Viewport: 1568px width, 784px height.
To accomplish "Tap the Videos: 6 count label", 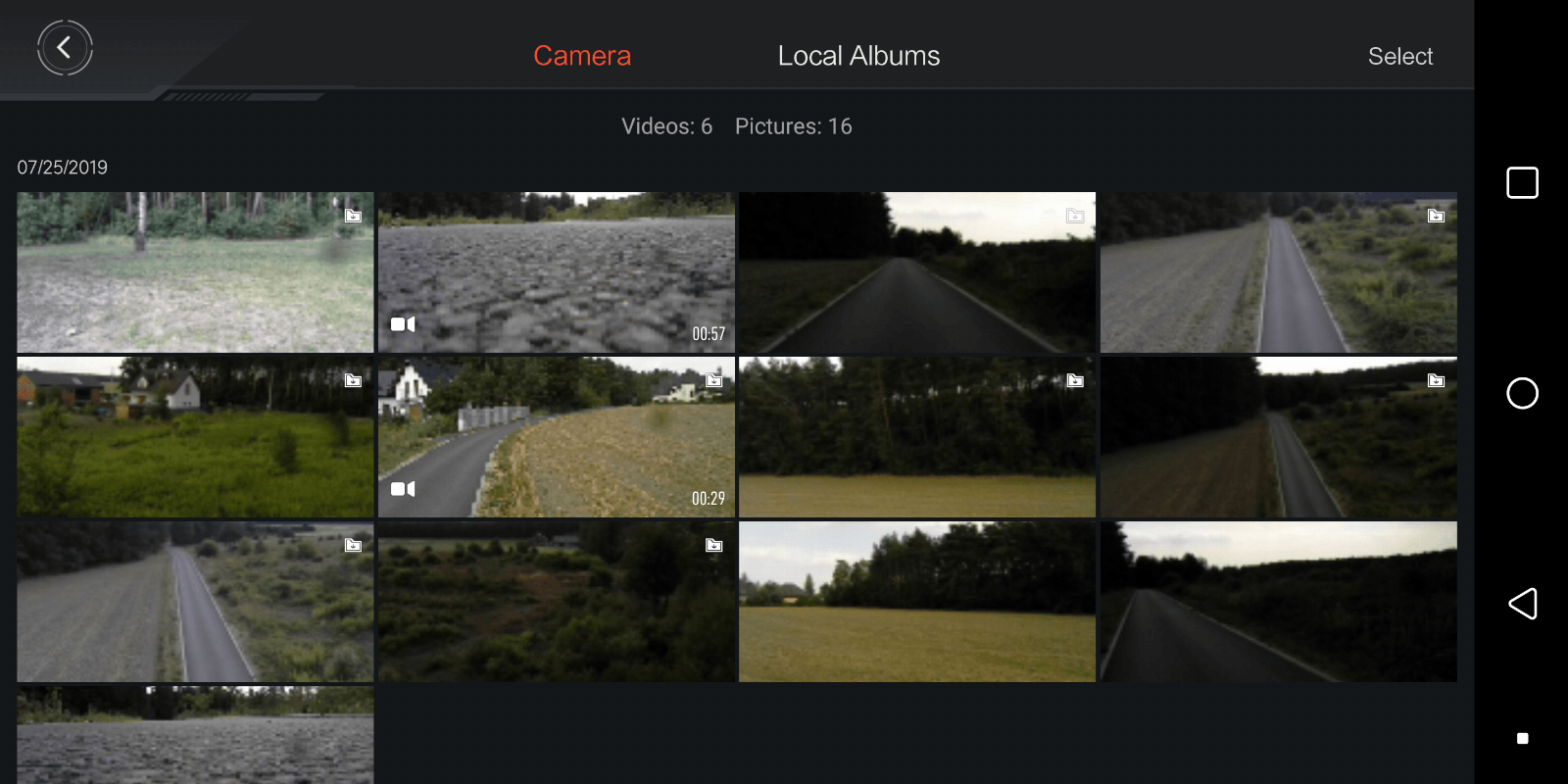I will tap(666, 126).
